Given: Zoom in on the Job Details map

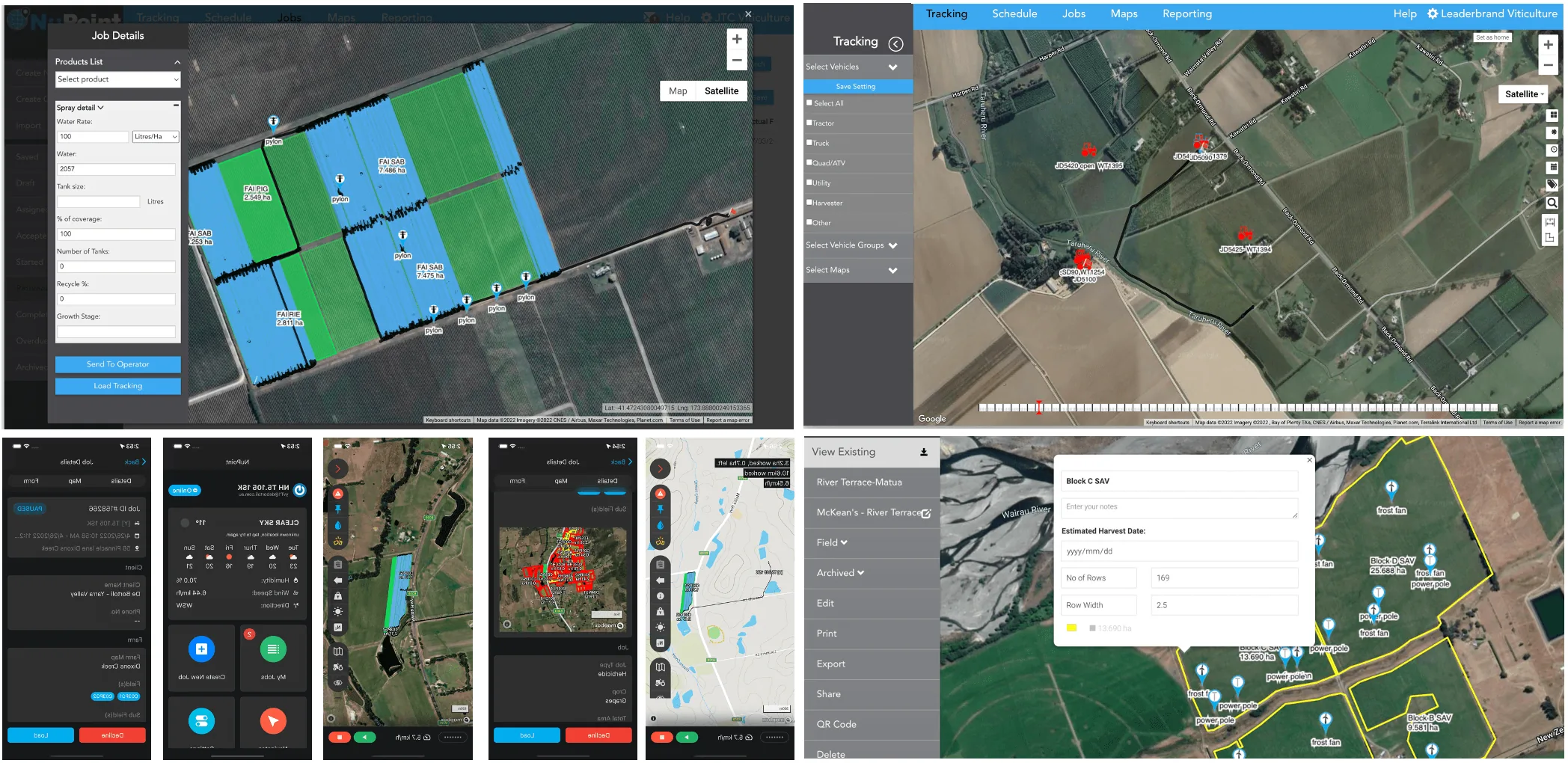Looking at the screenshot, I should [x=736, y=40].
